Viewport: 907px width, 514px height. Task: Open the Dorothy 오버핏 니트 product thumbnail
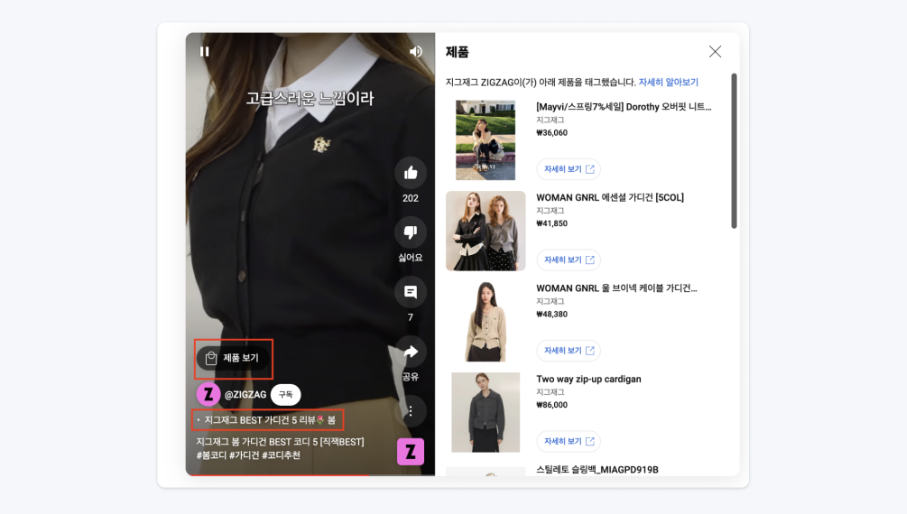(485, 140)
